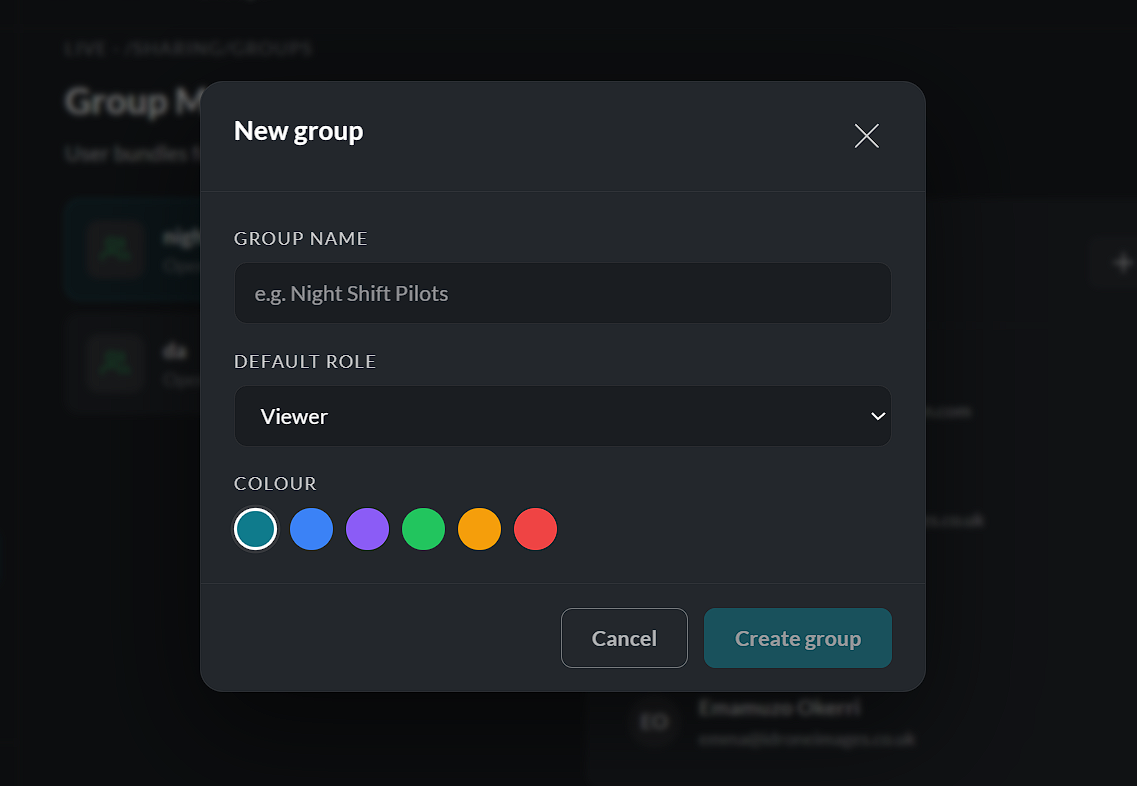
Task: Click the Group Name input field
Action: (x=563, y=293)
